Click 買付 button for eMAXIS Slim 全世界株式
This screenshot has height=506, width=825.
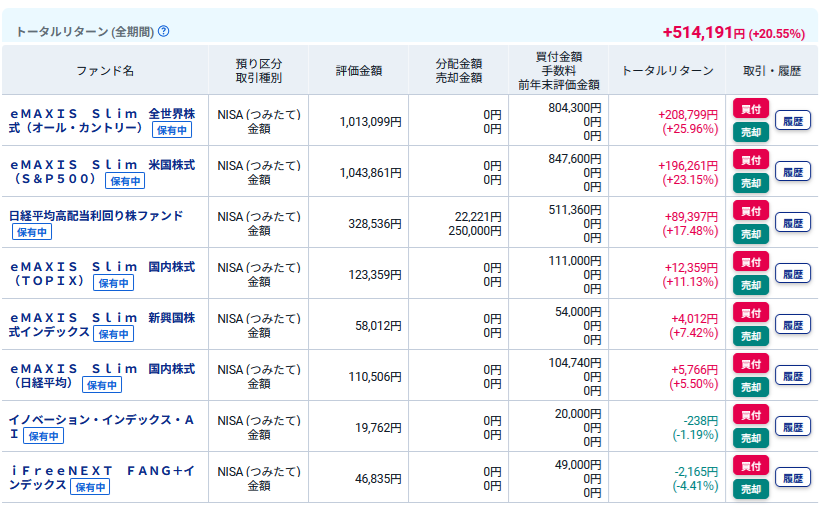point(751,109)
